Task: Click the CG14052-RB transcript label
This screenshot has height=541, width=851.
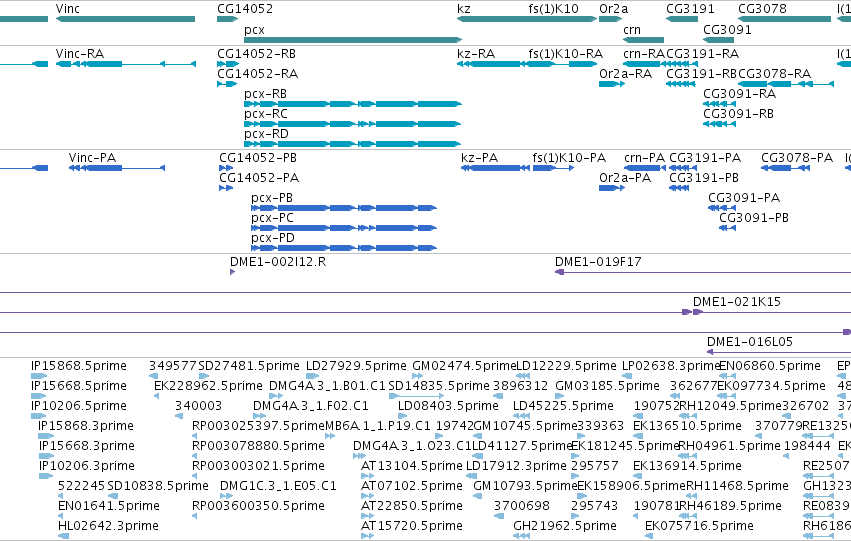Action: tap(256, 54)
